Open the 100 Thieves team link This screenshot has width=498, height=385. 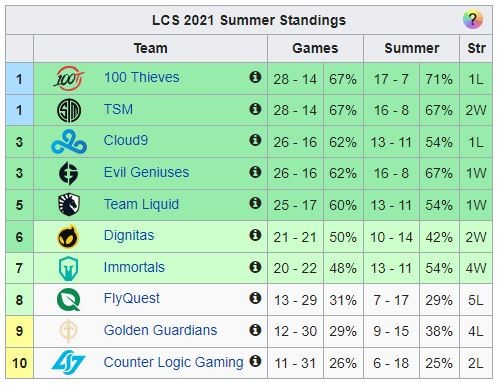pyautogui.click(x=141, y=77)
